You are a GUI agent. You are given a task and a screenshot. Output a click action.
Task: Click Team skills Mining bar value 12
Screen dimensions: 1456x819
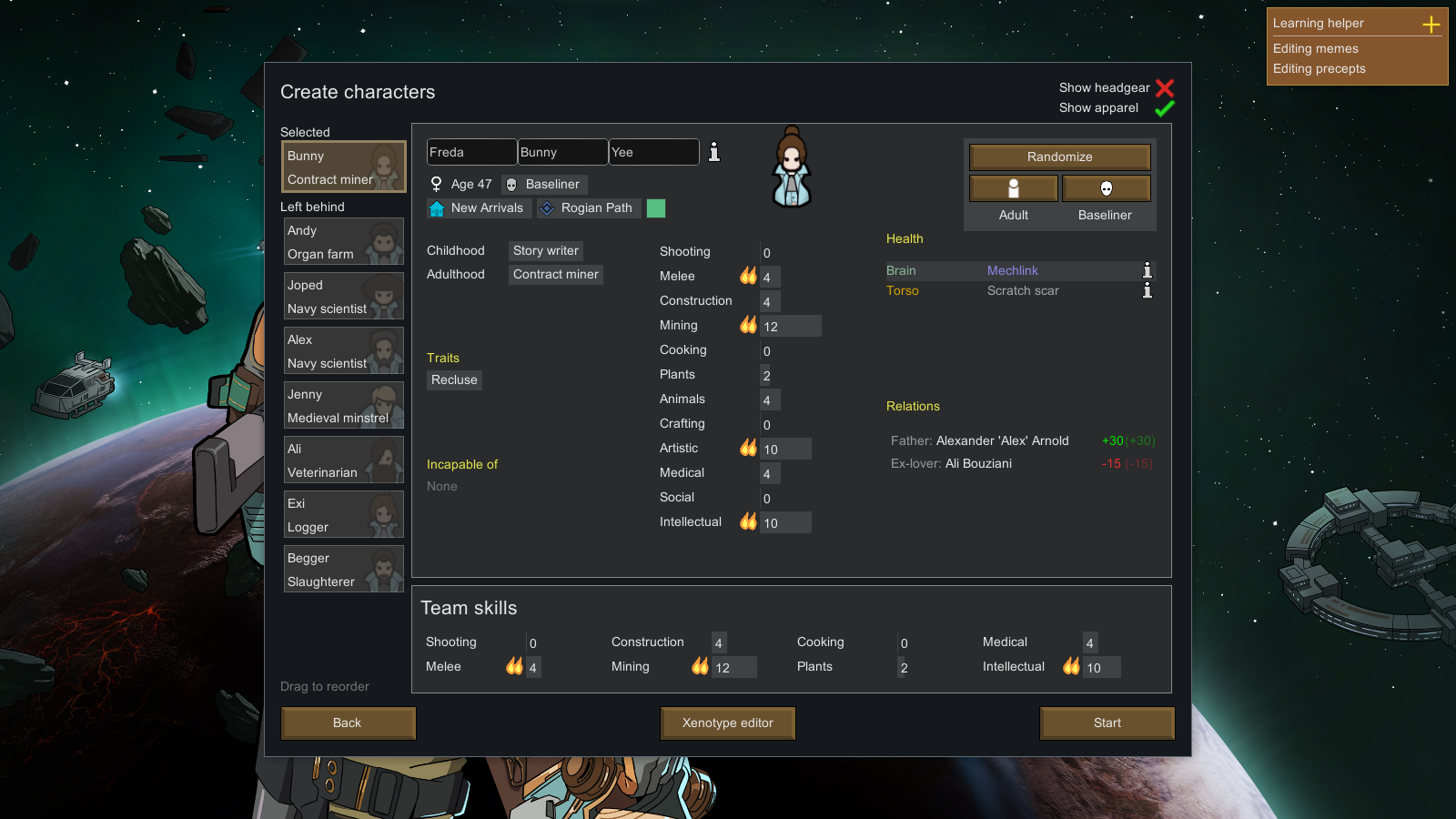[734, 668]
